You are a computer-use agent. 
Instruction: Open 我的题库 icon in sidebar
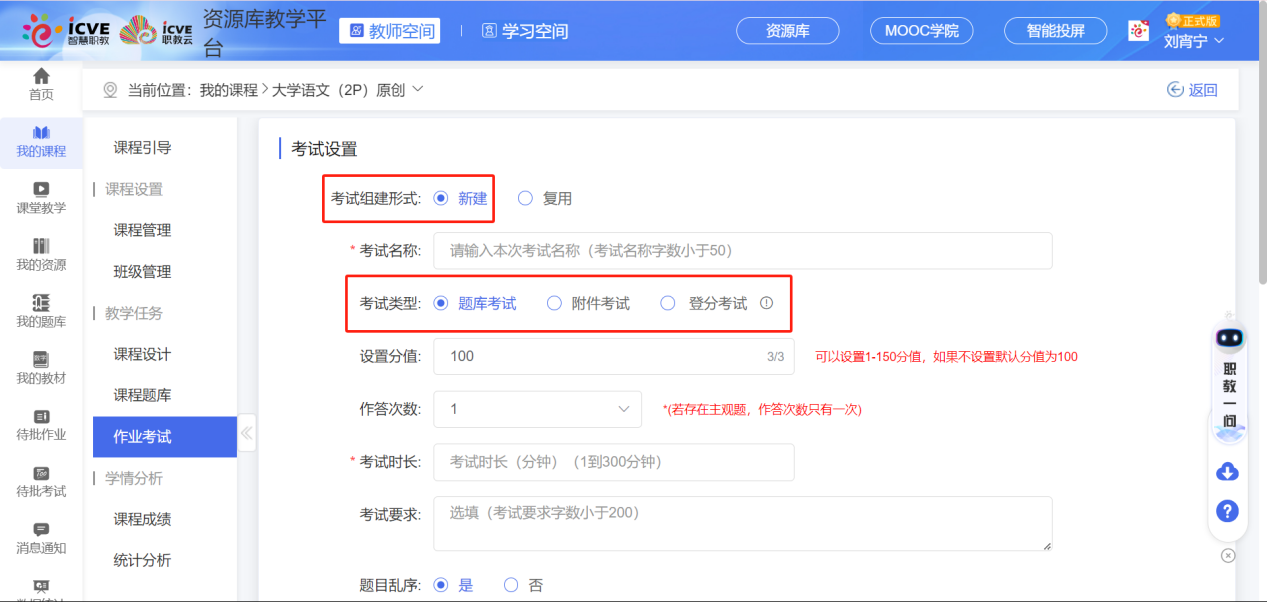(x=41, y=303)
